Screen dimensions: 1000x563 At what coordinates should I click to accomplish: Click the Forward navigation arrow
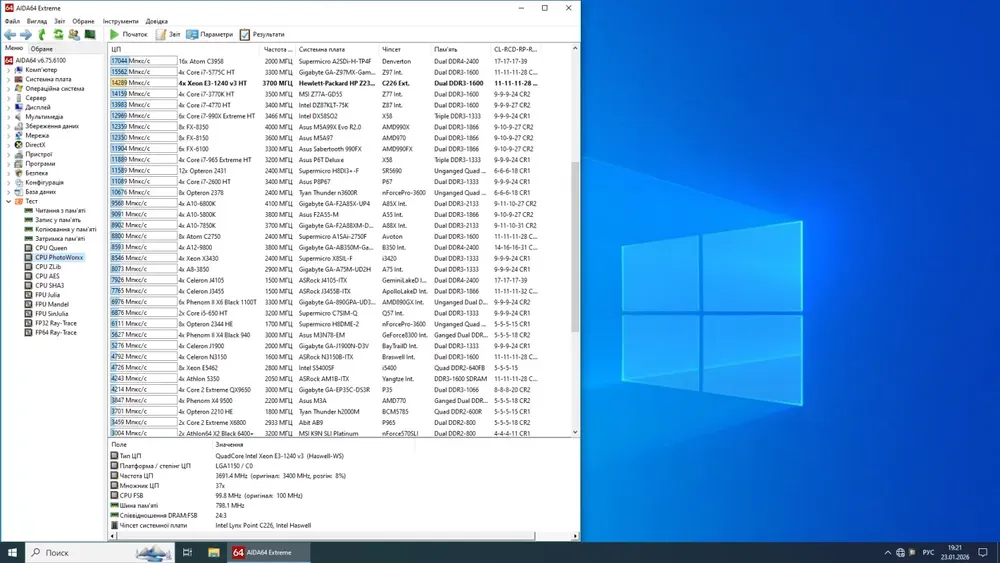(26, 34)
